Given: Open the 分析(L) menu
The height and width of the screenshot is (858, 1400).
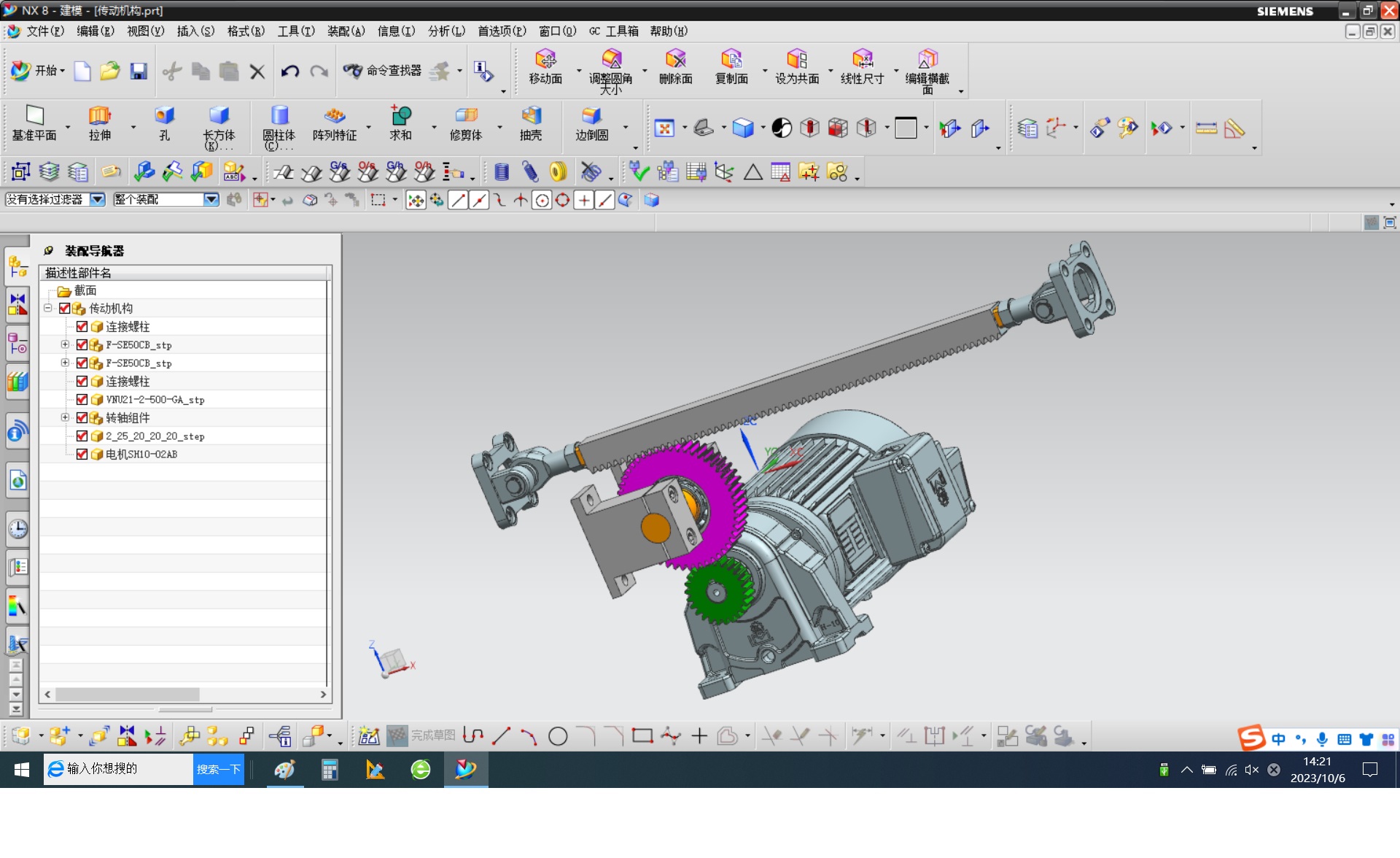Looking at the screenshot, I should coord(446,31).
